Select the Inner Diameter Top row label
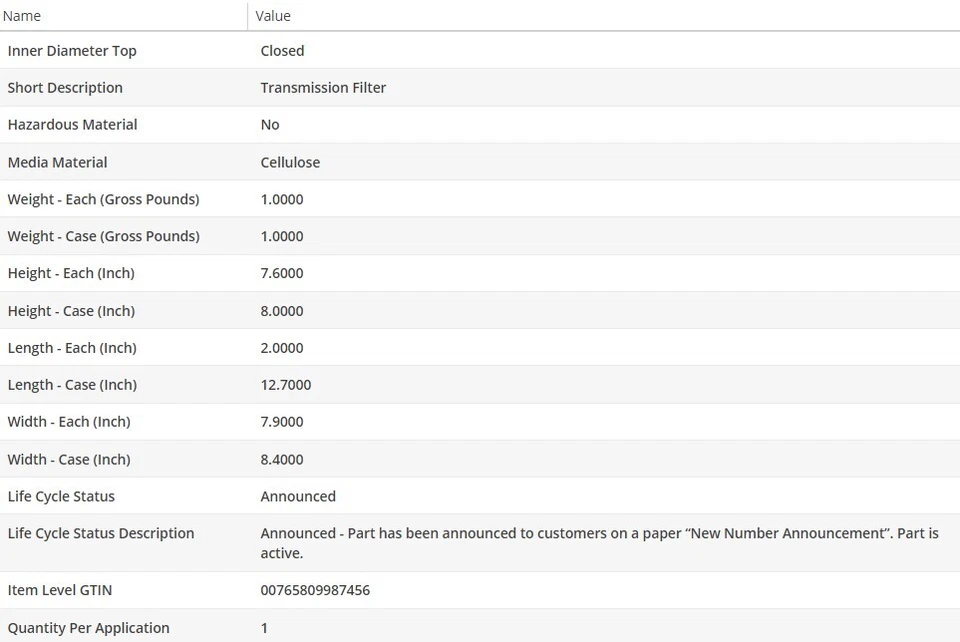 (x=72, y=51)
